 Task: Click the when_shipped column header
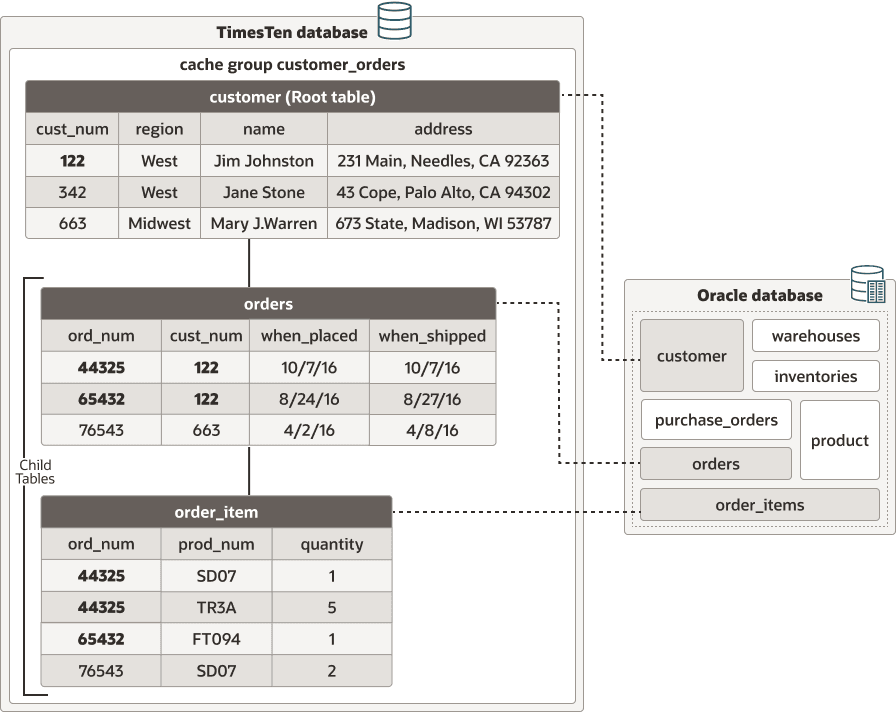point(433,335)
